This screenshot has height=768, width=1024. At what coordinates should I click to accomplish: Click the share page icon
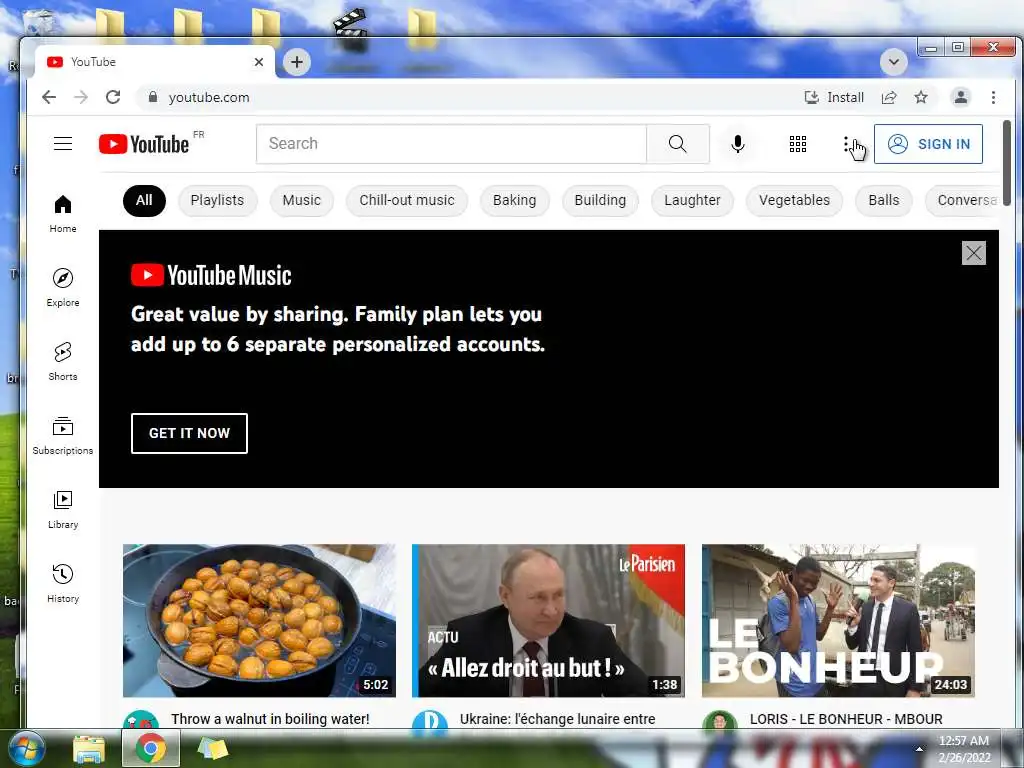tap(889, 97)
